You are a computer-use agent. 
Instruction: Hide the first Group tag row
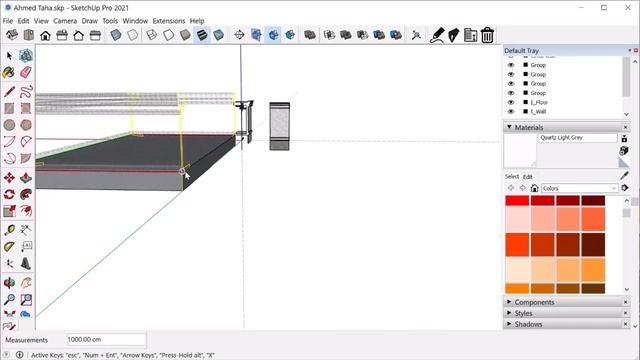point(511,65)
